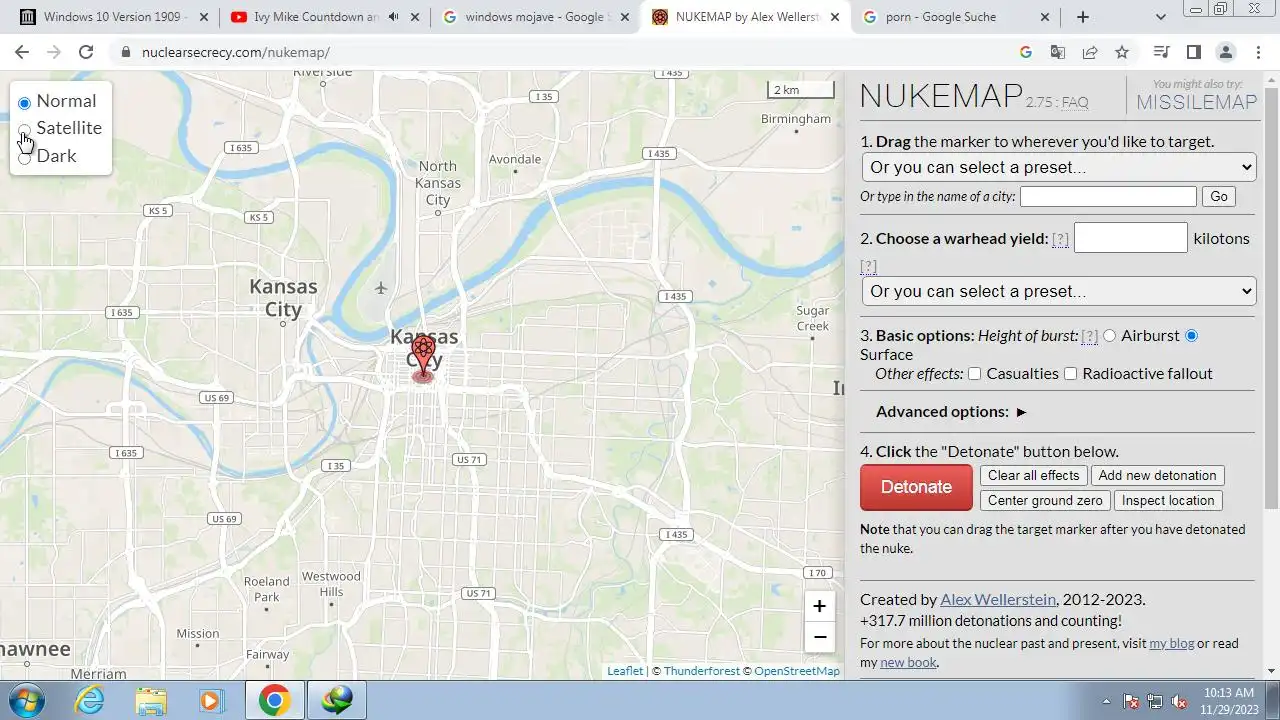This screenshot has width=1280, height=720.
Task: Open the Leaflet attribution link
Action: (625, 671)
